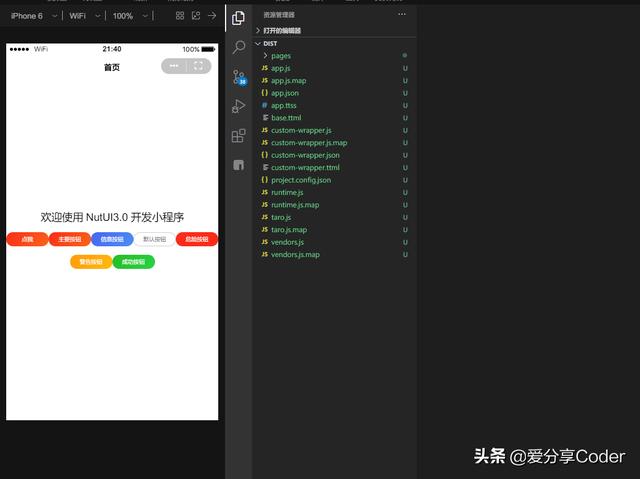The height and width of the screenshot is (479, 640).
Task: Click the grid icon in simulator toolbar
Action: click(x=180, y=16)
